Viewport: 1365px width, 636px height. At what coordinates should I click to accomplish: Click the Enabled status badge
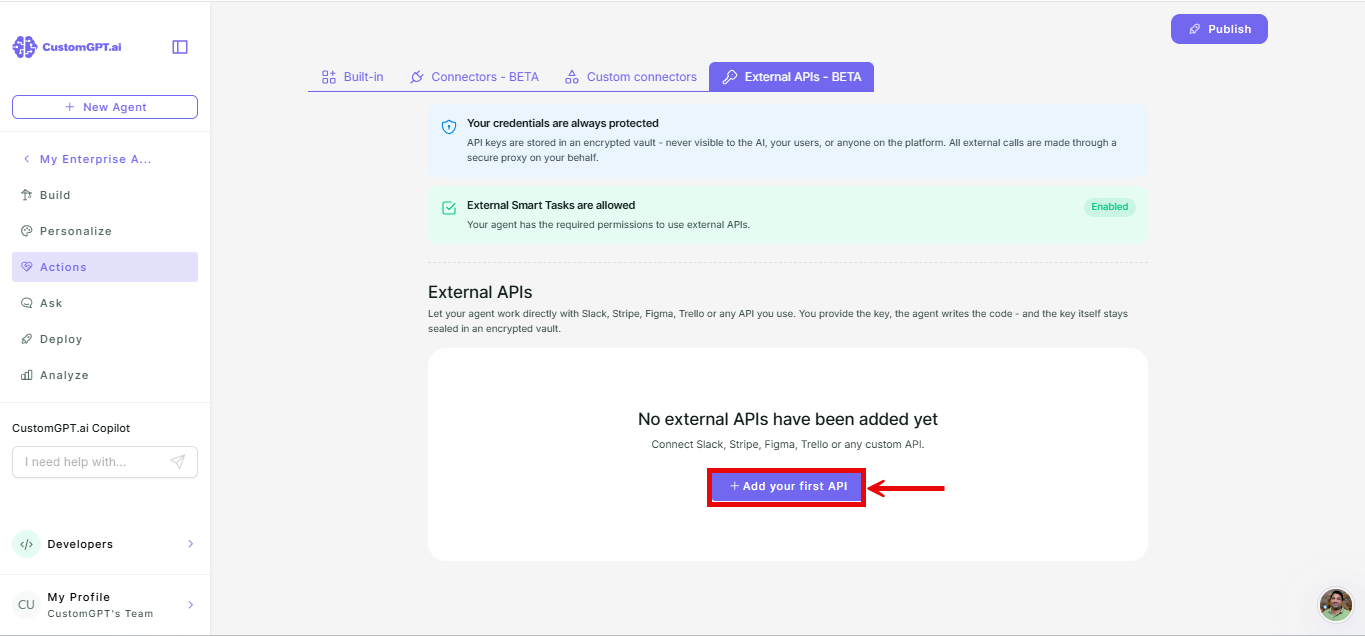[1110, 207]
